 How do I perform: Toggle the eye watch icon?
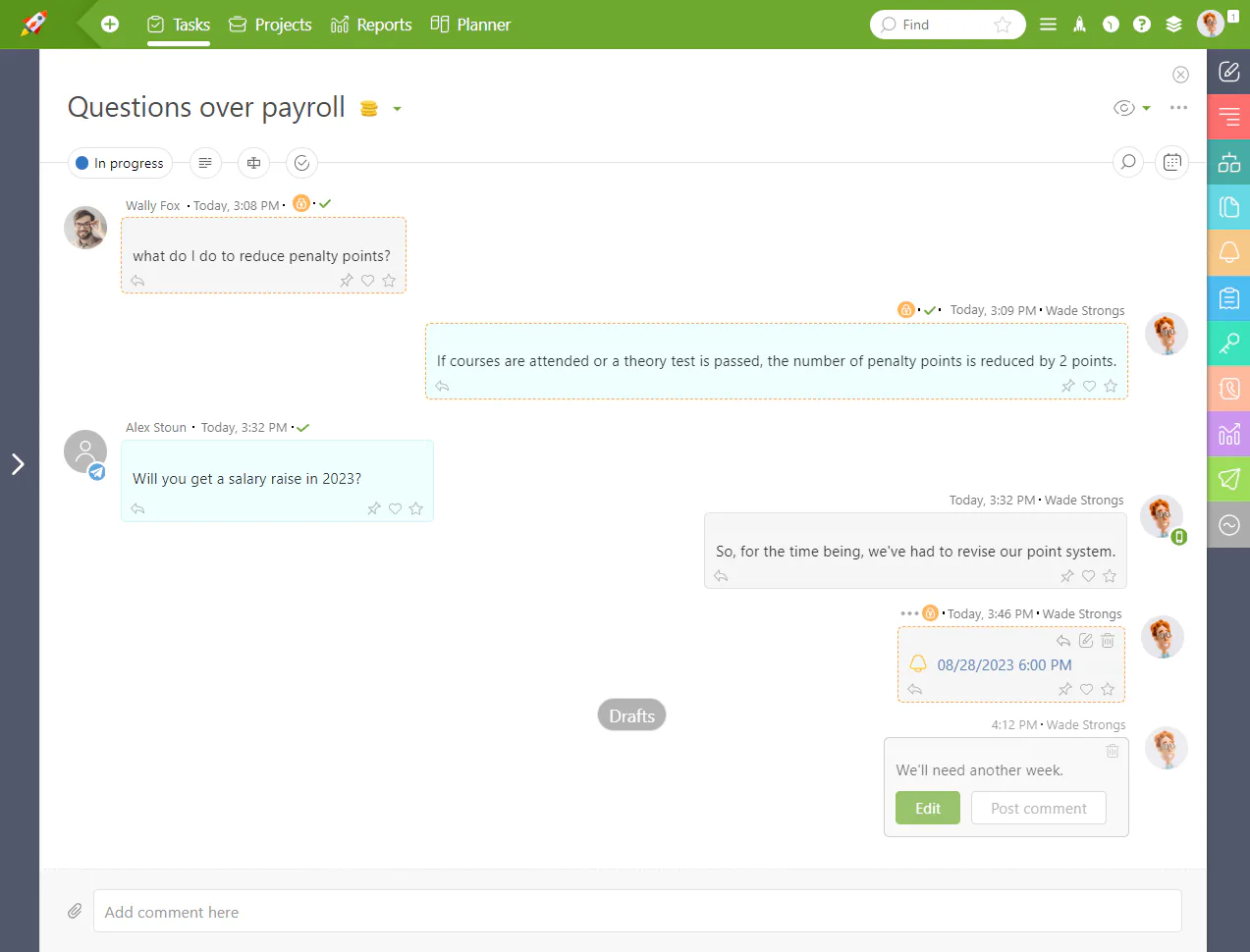[1124, 108]
